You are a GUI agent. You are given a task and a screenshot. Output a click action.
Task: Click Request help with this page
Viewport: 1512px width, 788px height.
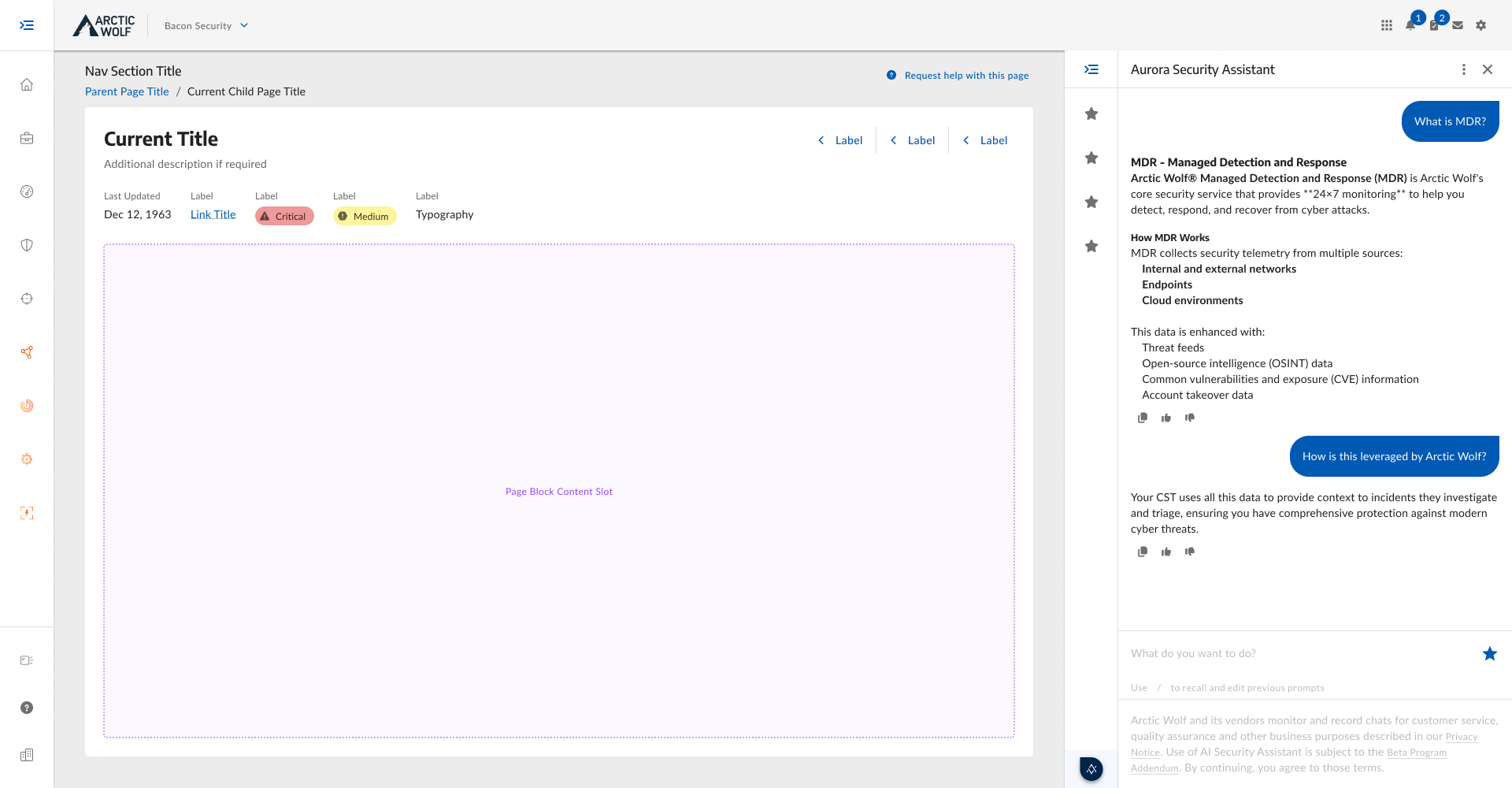(x=958, y=76)
